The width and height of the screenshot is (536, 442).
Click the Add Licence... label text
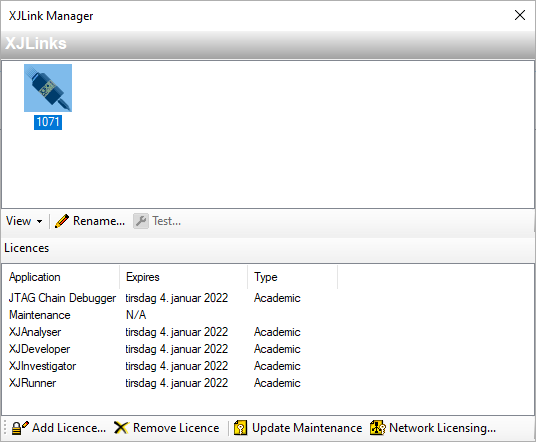point(69,428)
